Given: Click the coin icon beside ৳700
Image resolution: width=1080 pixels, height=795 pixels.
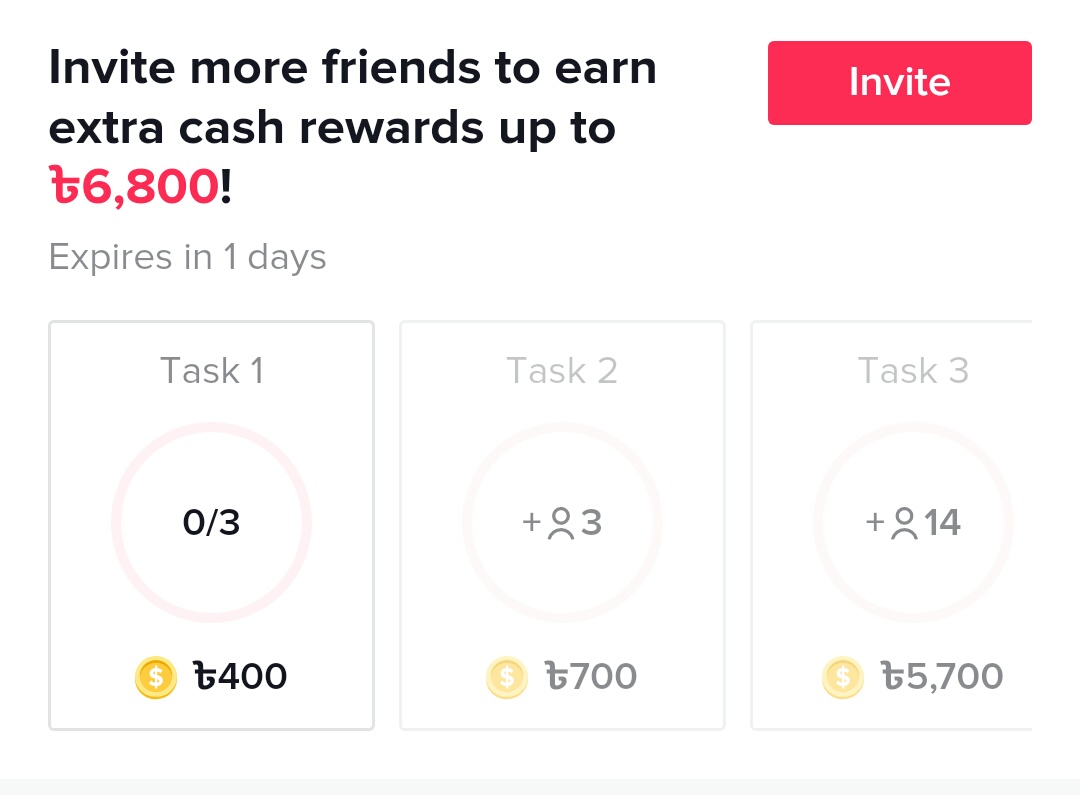Looking at the screenshot, I should coord(506,678).
